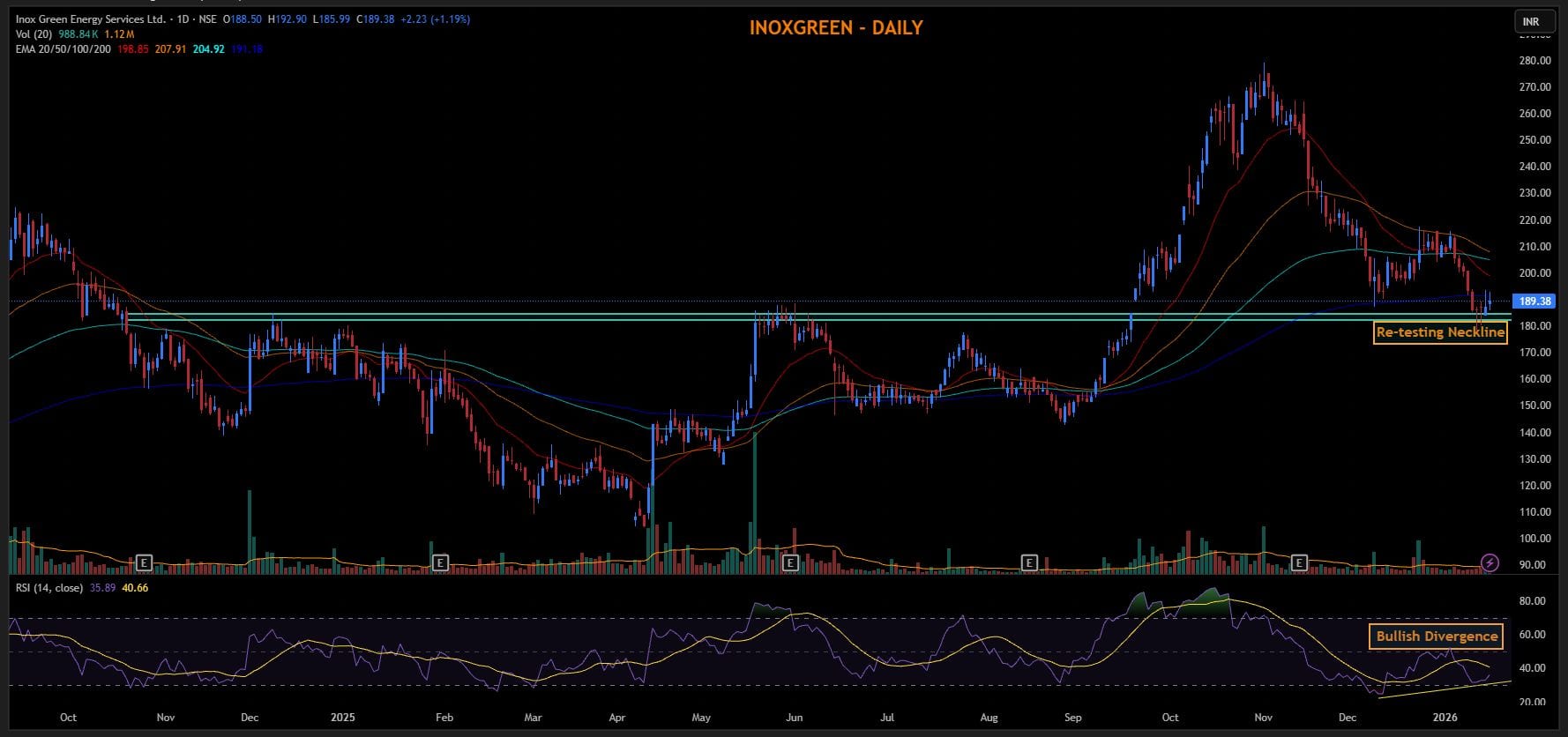Select the Re-testing Neckline text annotation
The width and height of the screenshot is (1568, 737).
pyautogui.click(x=1440, y=332)
